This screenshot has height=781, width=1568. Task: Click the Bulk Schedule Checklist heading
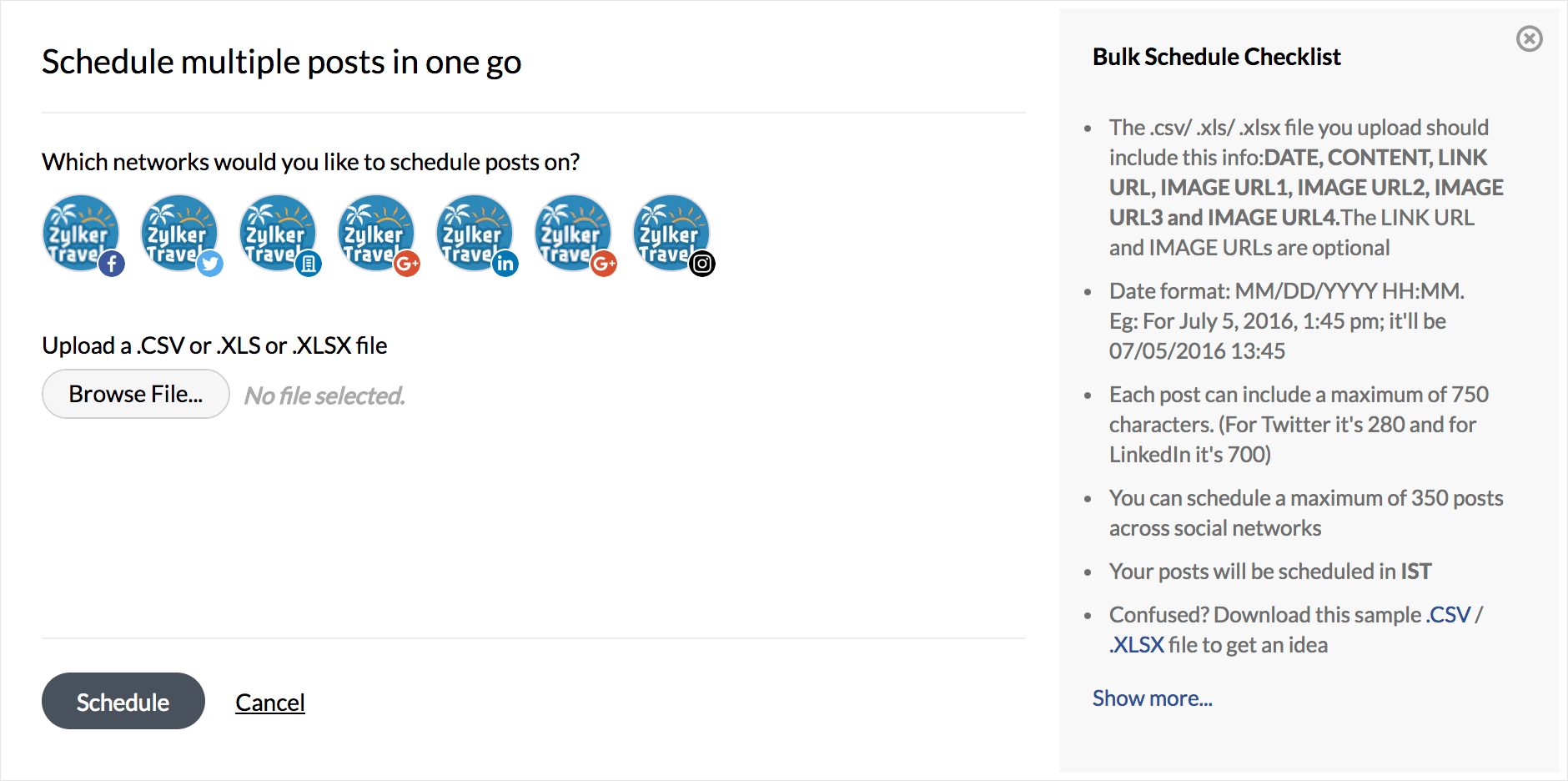pos(1216,57)
